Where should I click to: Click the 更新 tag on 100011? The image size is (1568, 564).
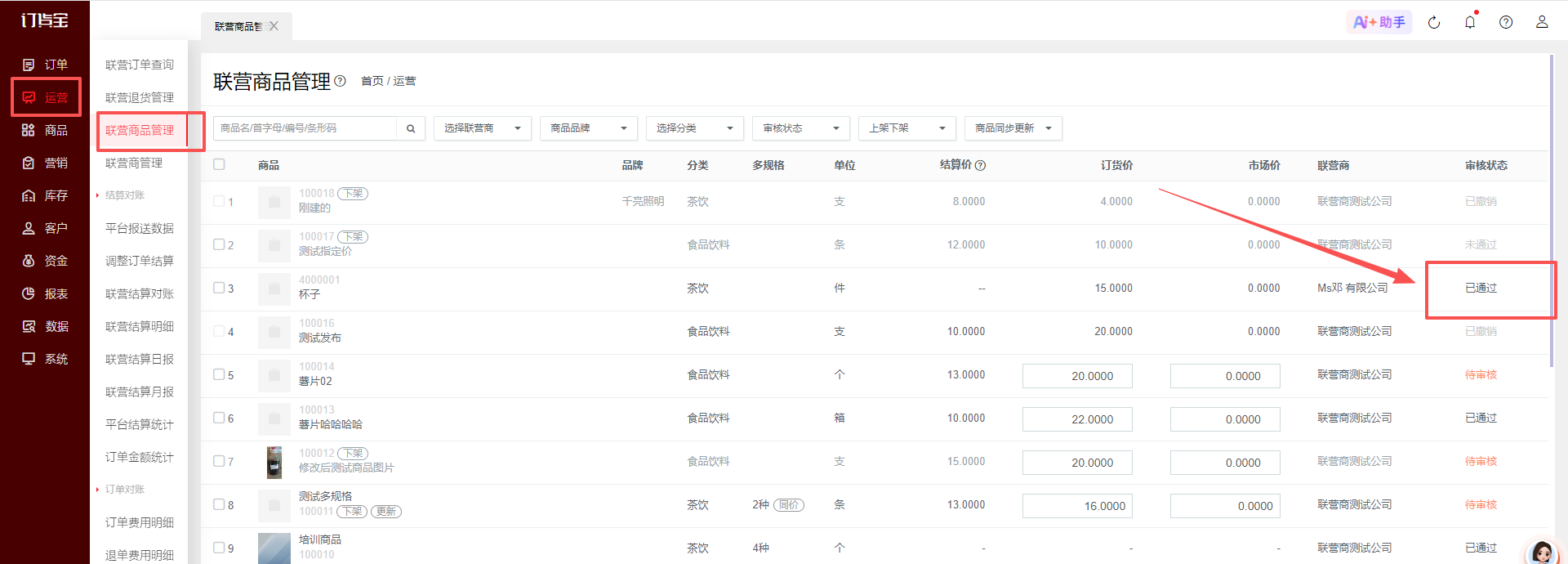pyautogui.click(x=386, y=512)
